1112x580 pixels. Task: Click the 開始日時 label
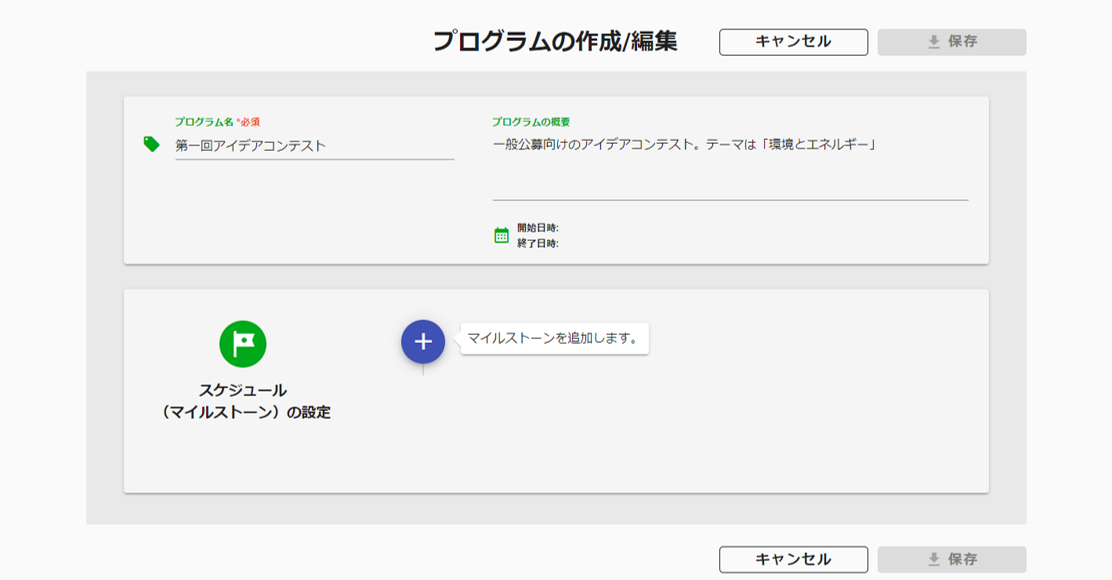[538, 228]
